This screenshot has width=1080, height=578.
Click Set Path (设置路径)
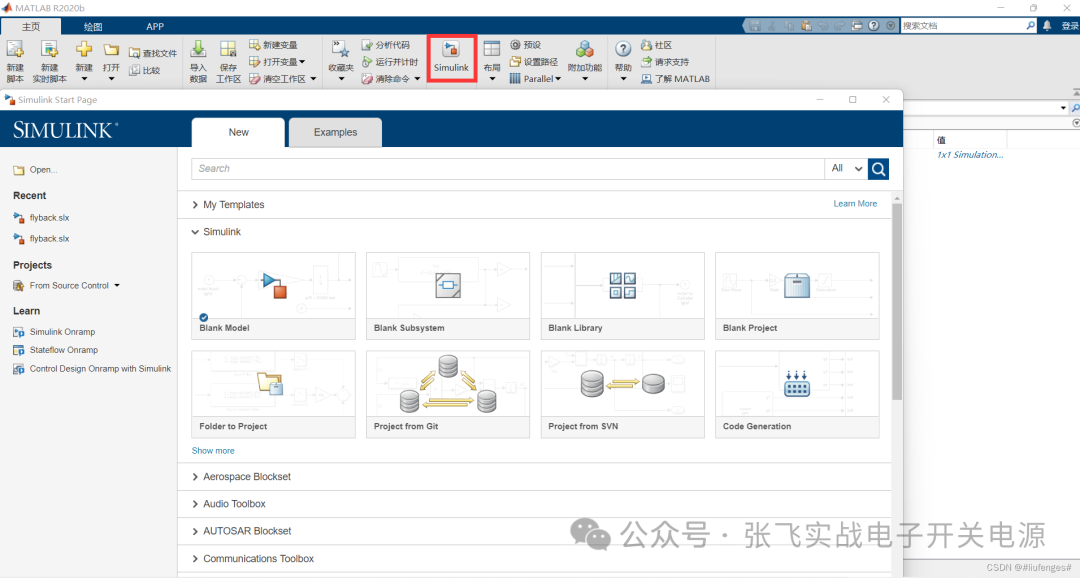point(534,62)
